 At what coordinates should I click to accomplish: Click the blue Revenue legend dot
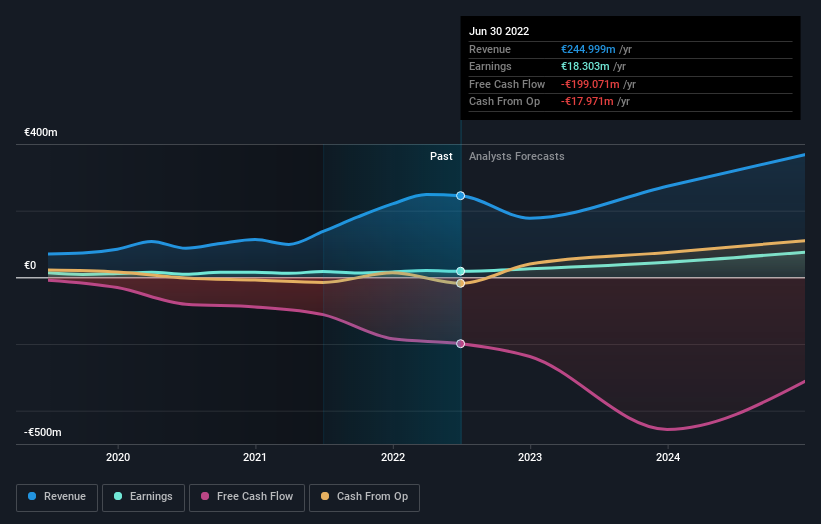(32, 496)
